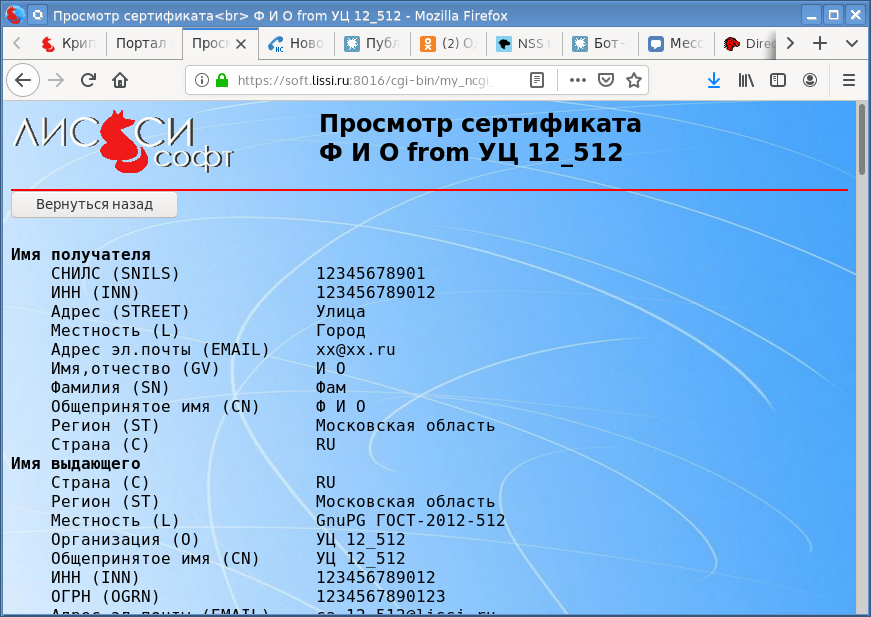This screenshot has width=871, height=617.
Task: Switch to the NSS tab
Action: tap(523, 44)
